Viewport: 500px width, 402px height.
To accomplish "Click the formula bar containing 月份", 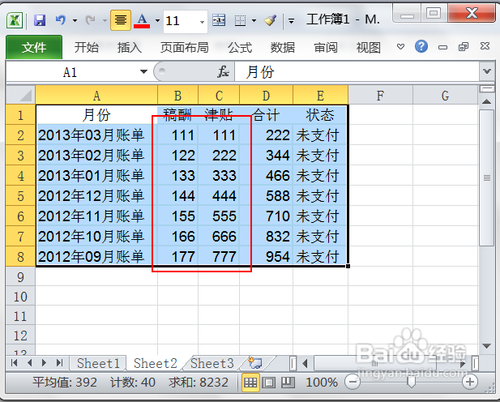I will point(357,72).
